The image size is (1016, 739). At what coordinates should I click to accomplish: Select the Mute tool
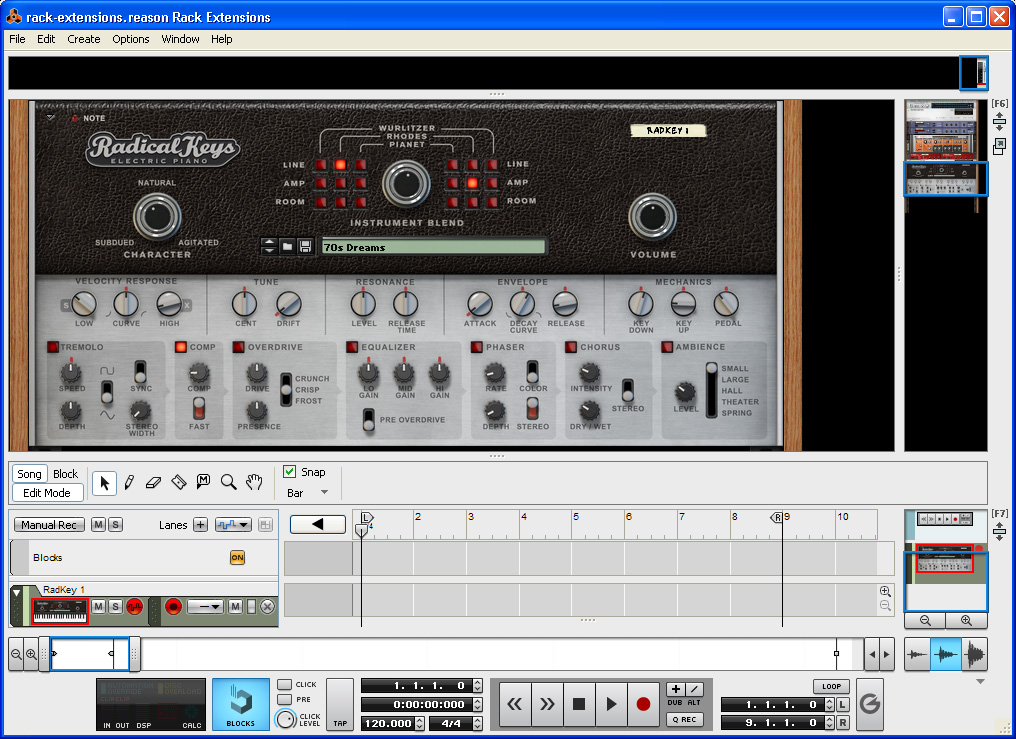click(203, 481)
